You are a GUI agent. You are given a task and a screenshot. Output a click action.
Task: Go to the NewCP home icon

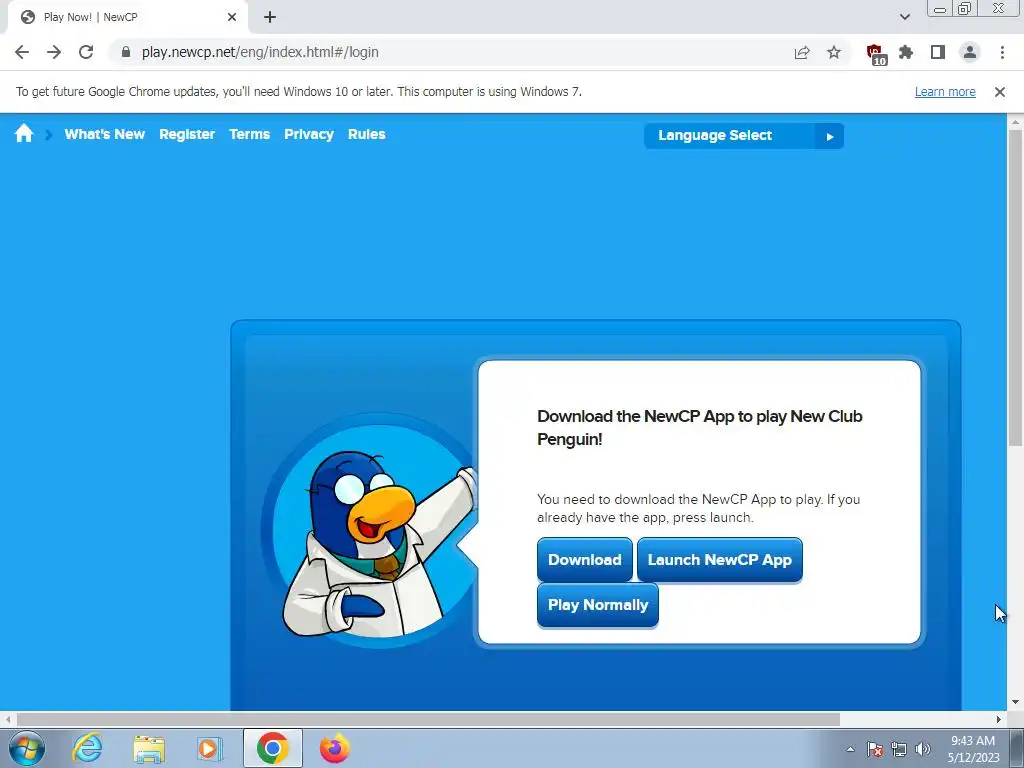(24, 134)
